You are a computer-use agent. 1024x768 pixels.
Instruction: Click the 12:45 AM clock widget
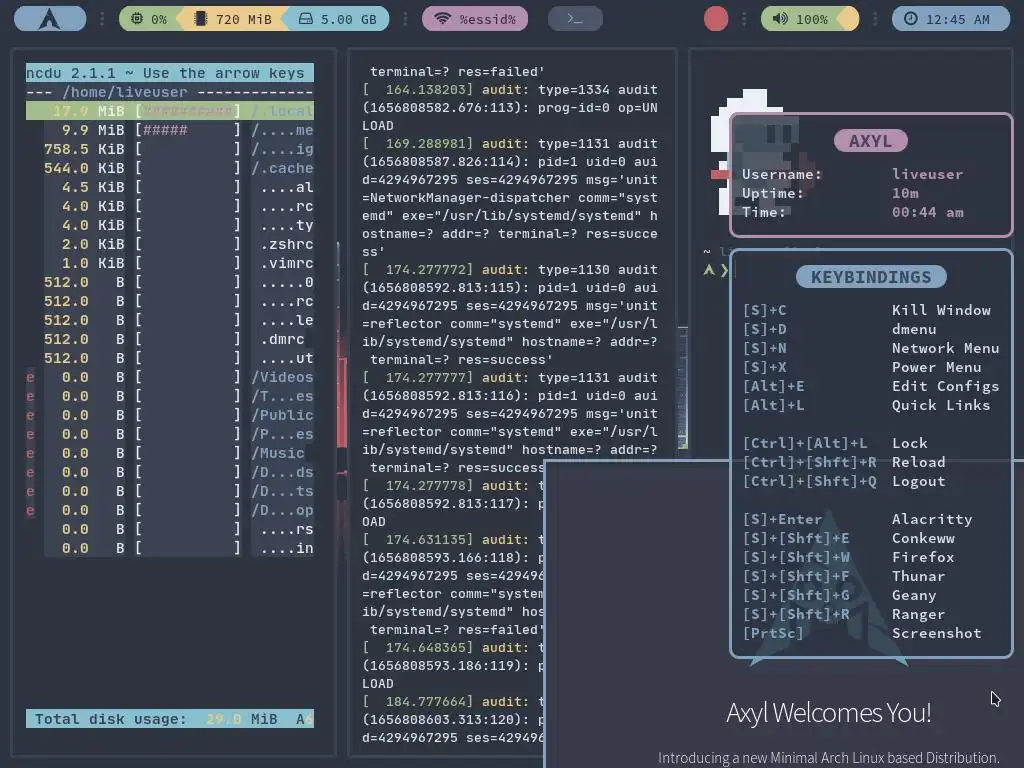[950, 19]
